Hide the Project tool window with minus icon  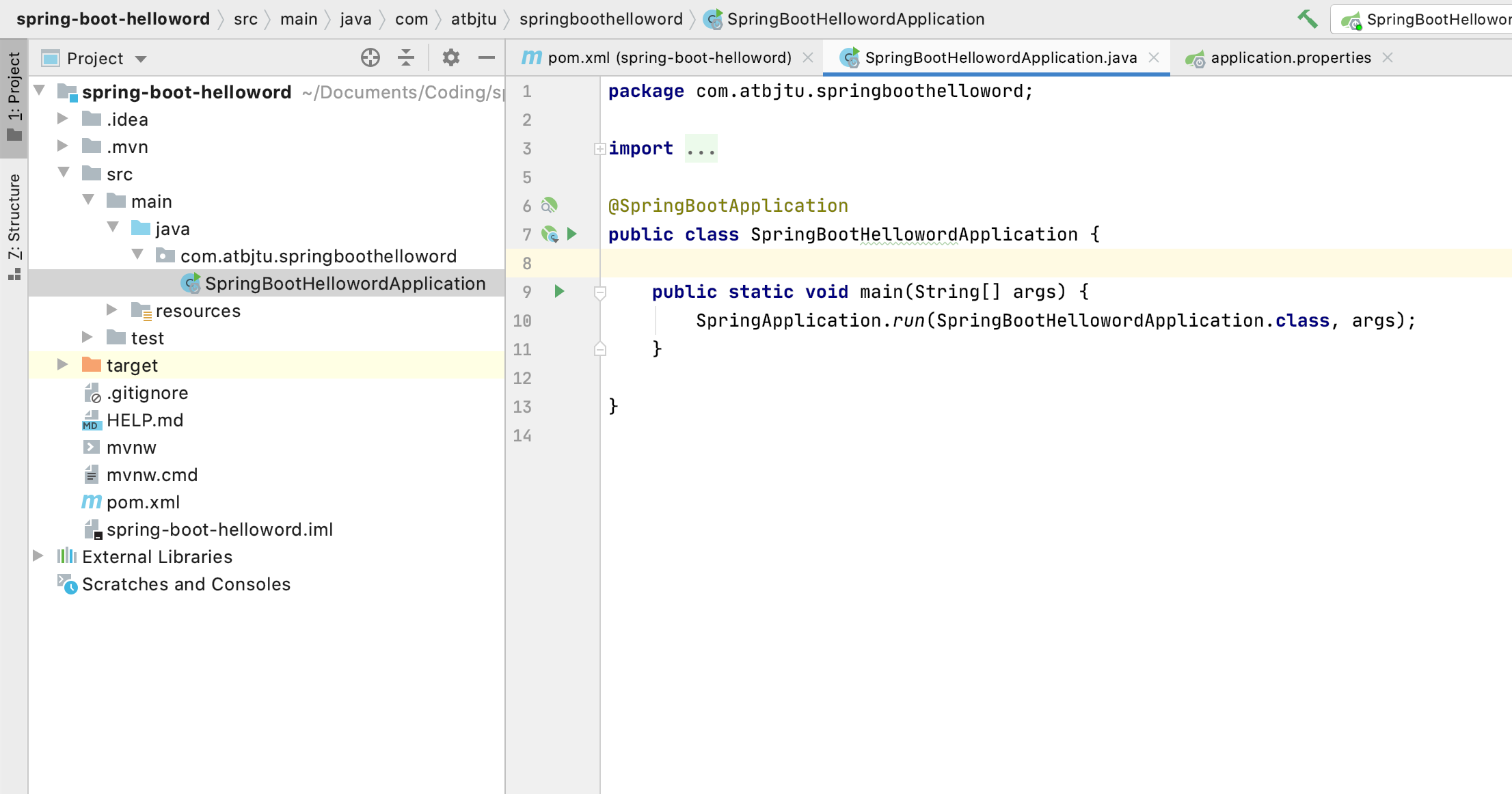pyautogui.click(x=486, y=58)
